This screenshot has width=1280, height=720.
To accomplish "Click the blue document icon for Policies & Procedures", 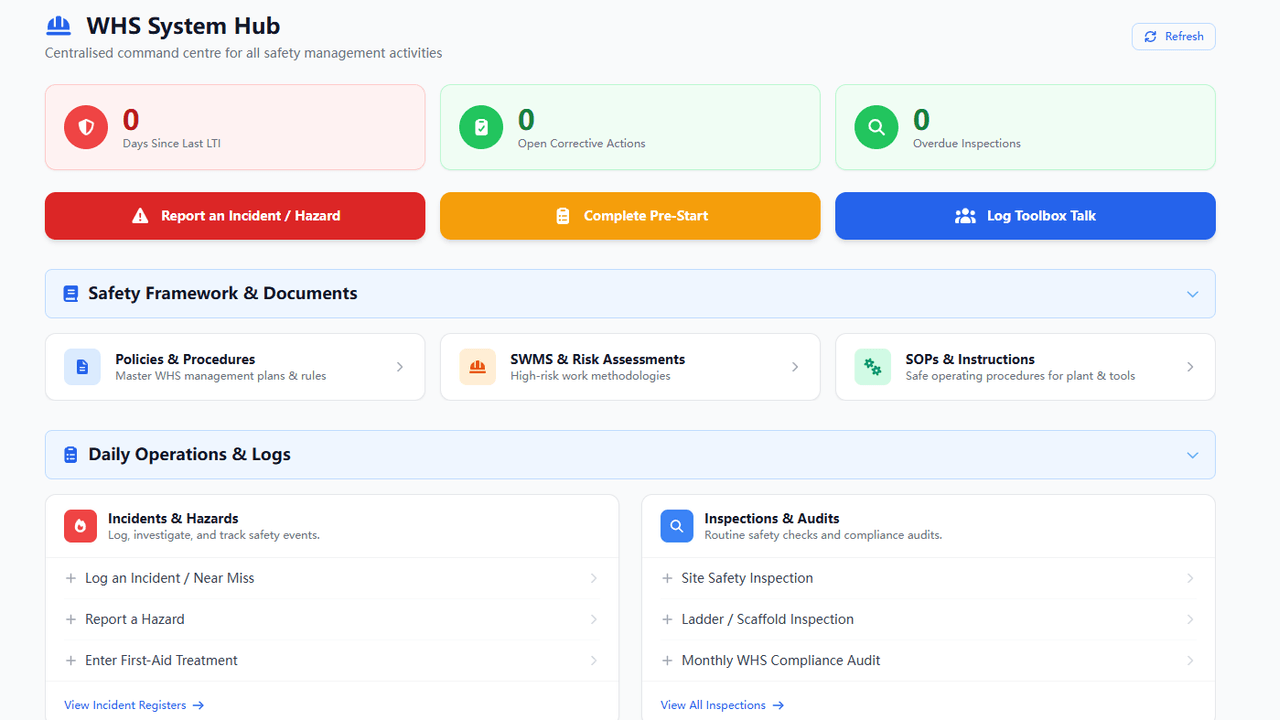I will tap(82, 367).
